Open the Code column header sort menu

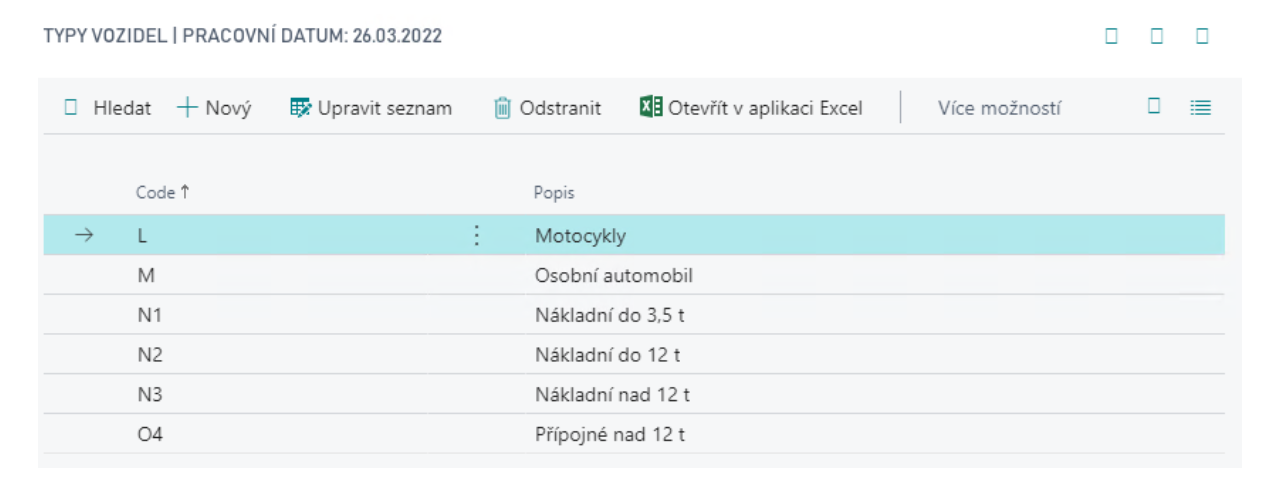pyautogui.click(x=163, y=193)
